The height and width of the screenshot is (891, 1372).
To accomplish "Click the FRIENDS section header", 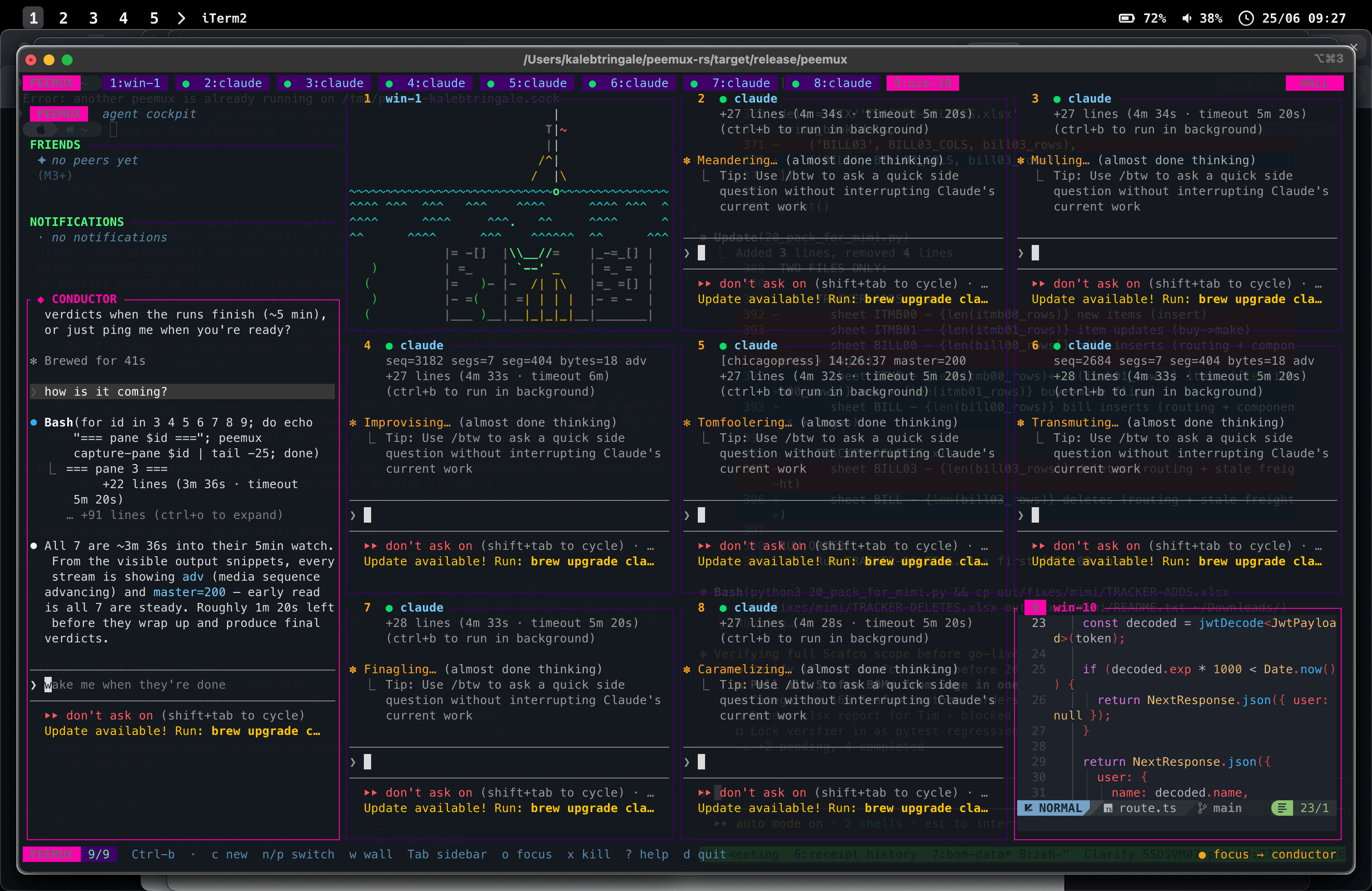I will (55, 145).
